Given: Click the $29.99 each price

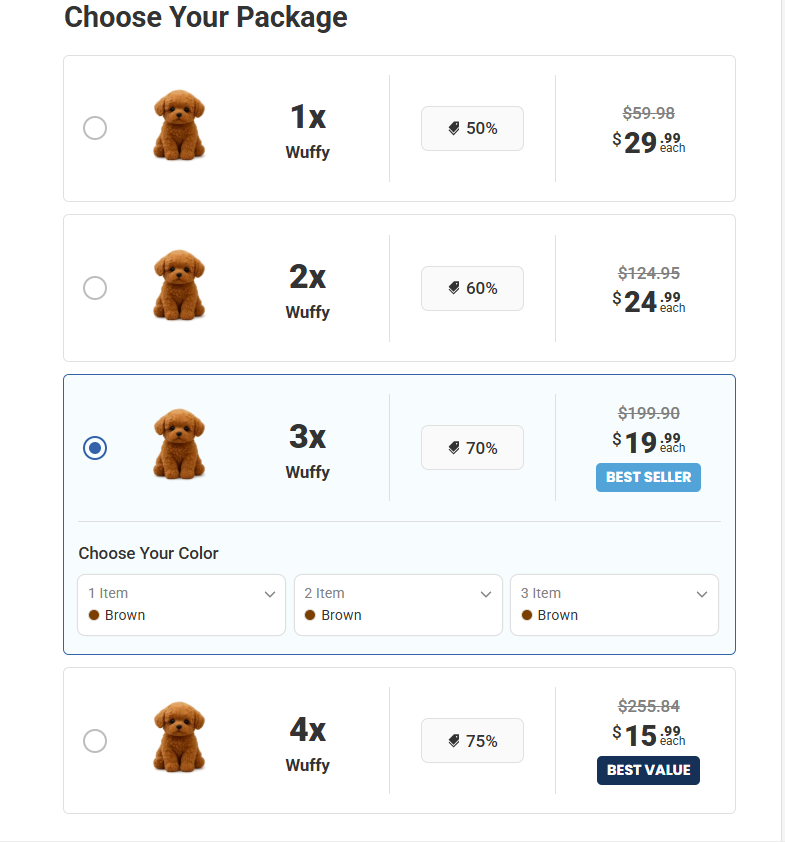Looking at the screenshot, I should 648,143.
